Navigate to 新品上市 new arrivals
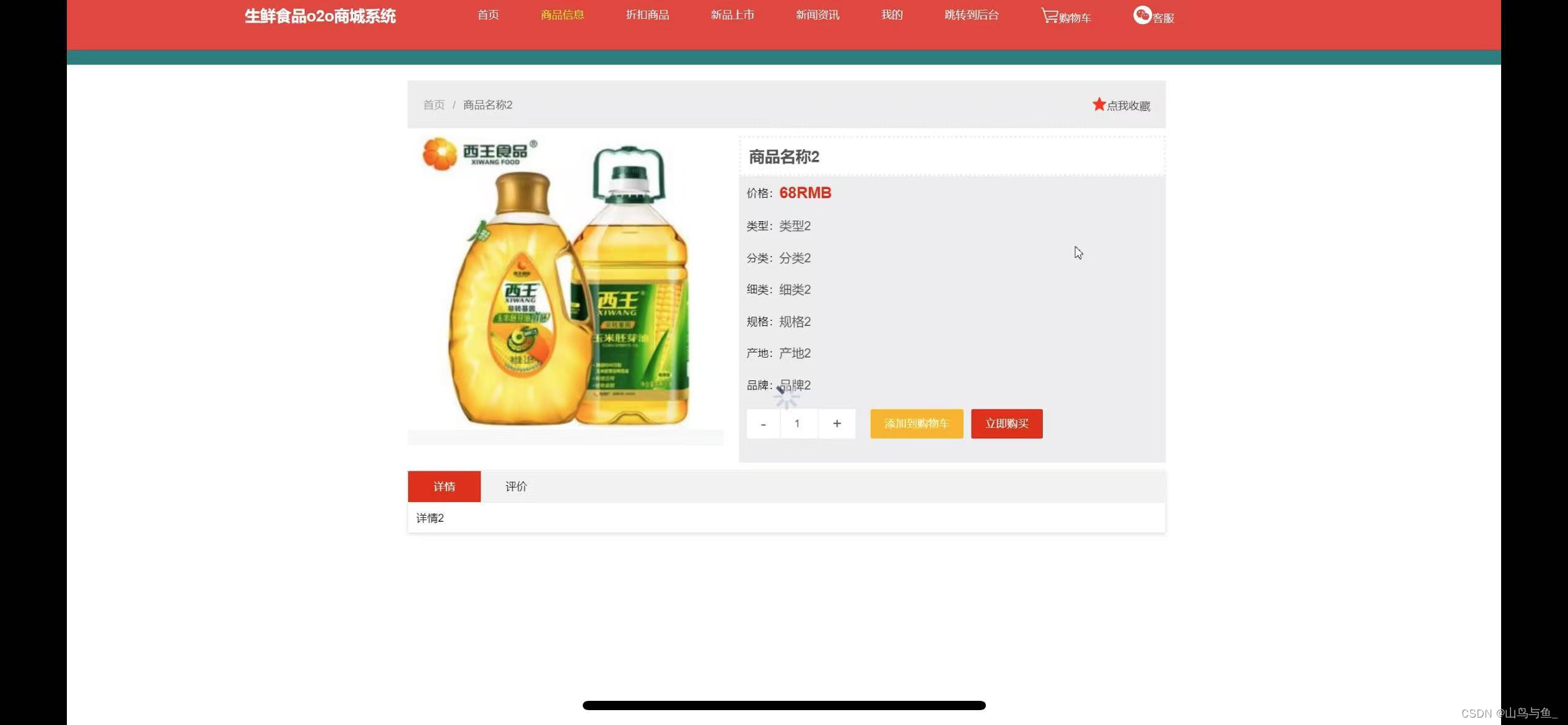The height and width of the screenshot is (725, 1568). [x=732, y=15]
